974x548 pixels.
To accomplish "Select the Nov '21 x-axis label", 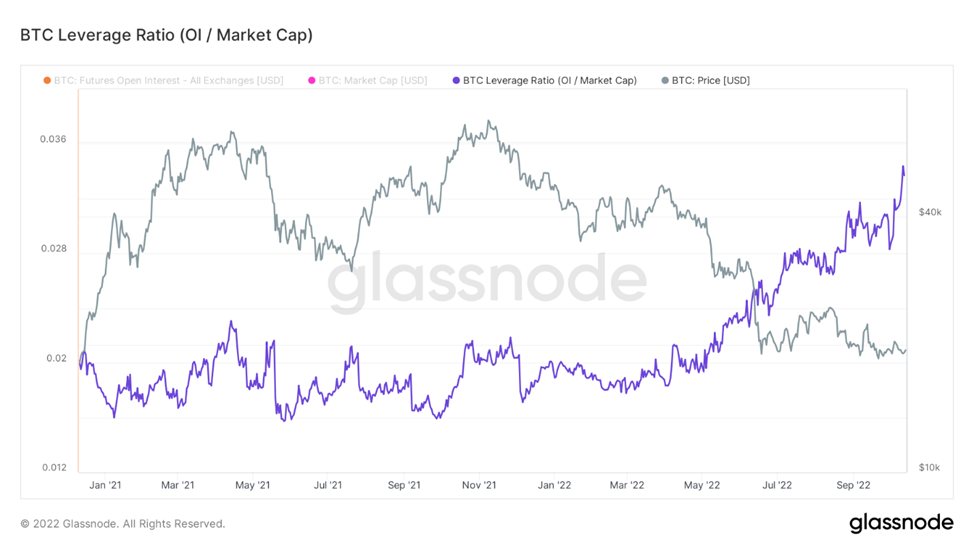I will [x=479, y=485].
